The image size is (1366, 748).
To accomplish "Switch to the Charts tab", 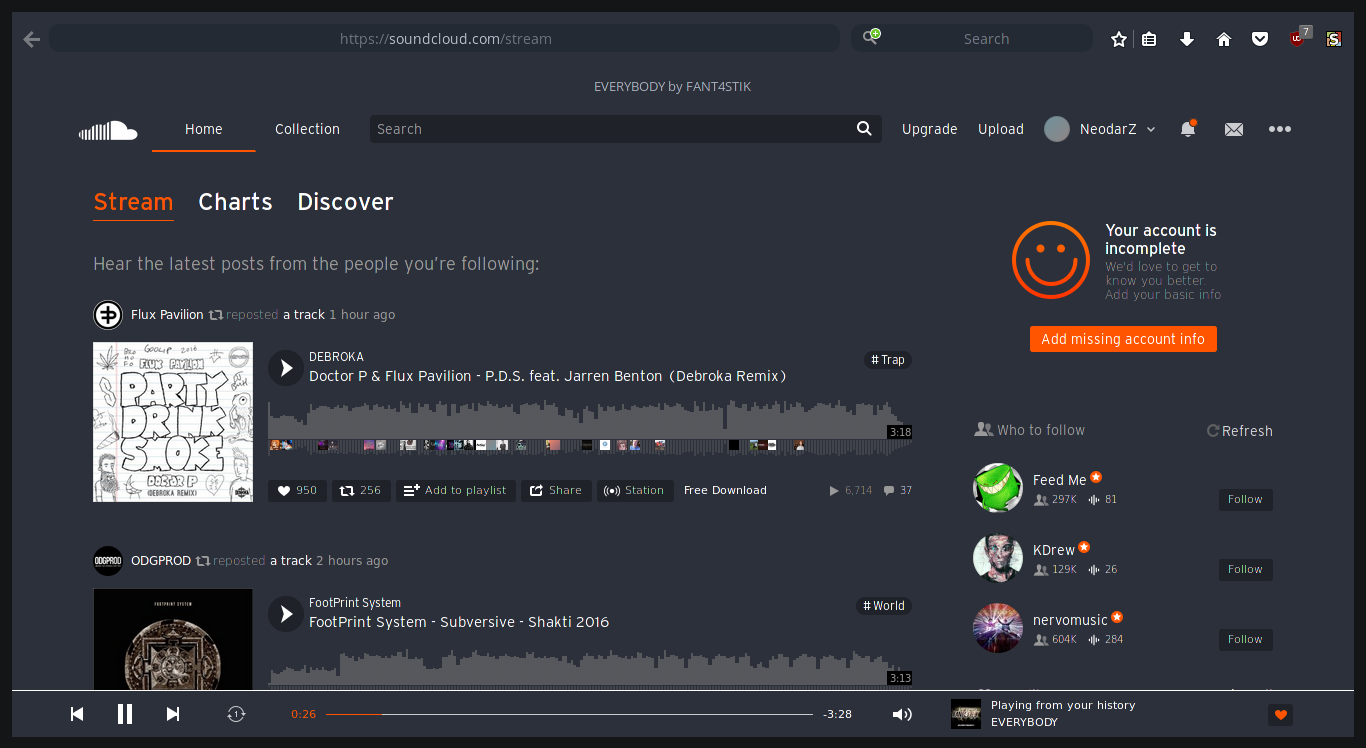I will pos(235,202).
